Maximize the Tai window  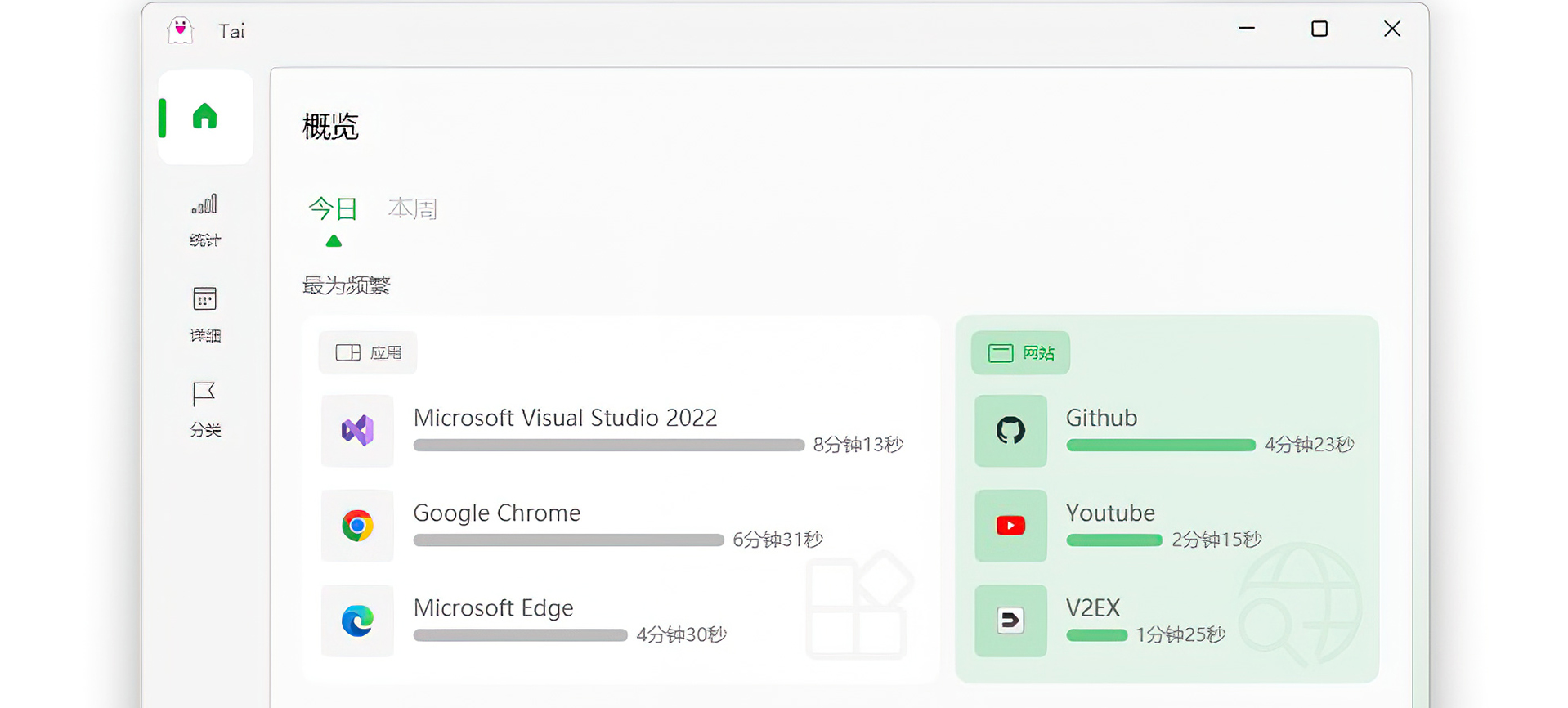click(x=1319, y=29)
